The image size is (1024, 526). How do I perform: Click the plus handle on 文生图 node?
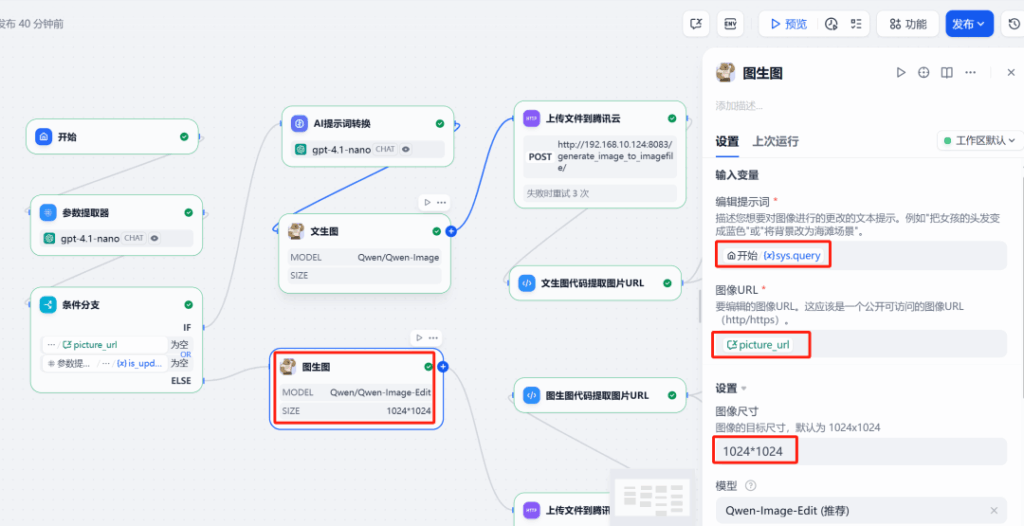[x=451, y=231]
